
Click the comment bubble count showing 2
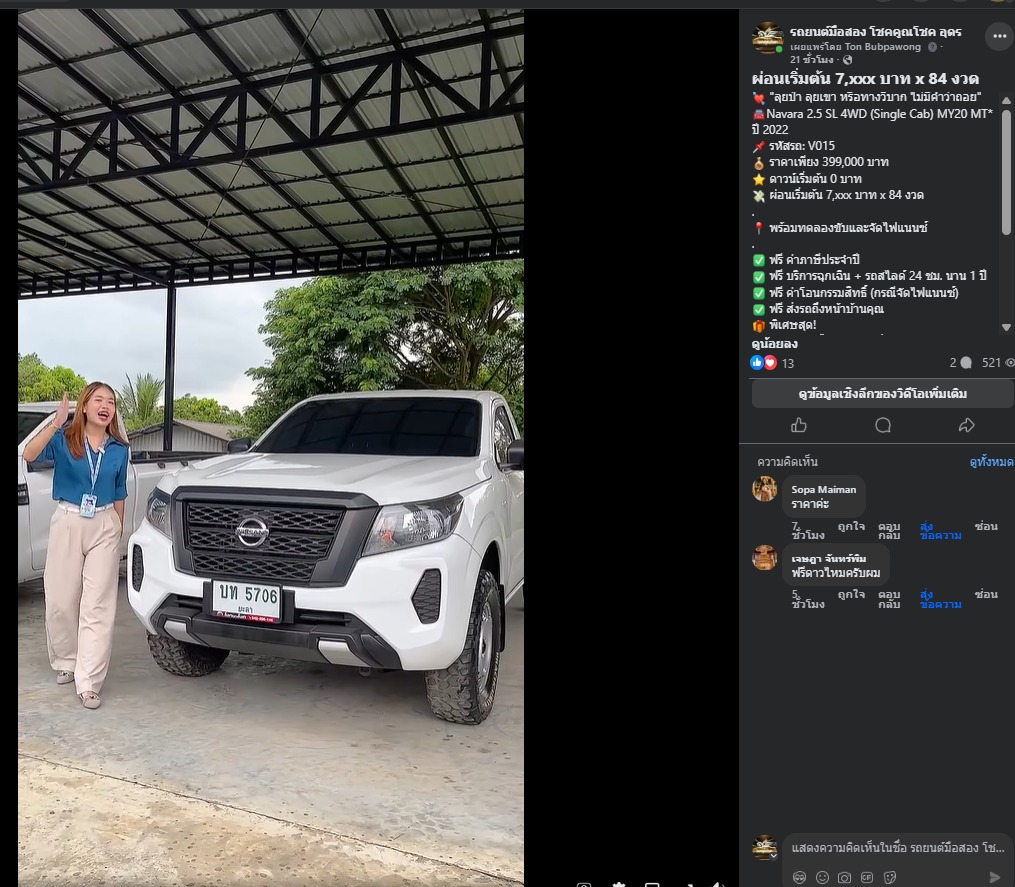pyautogui.click(x=961, y=363)
